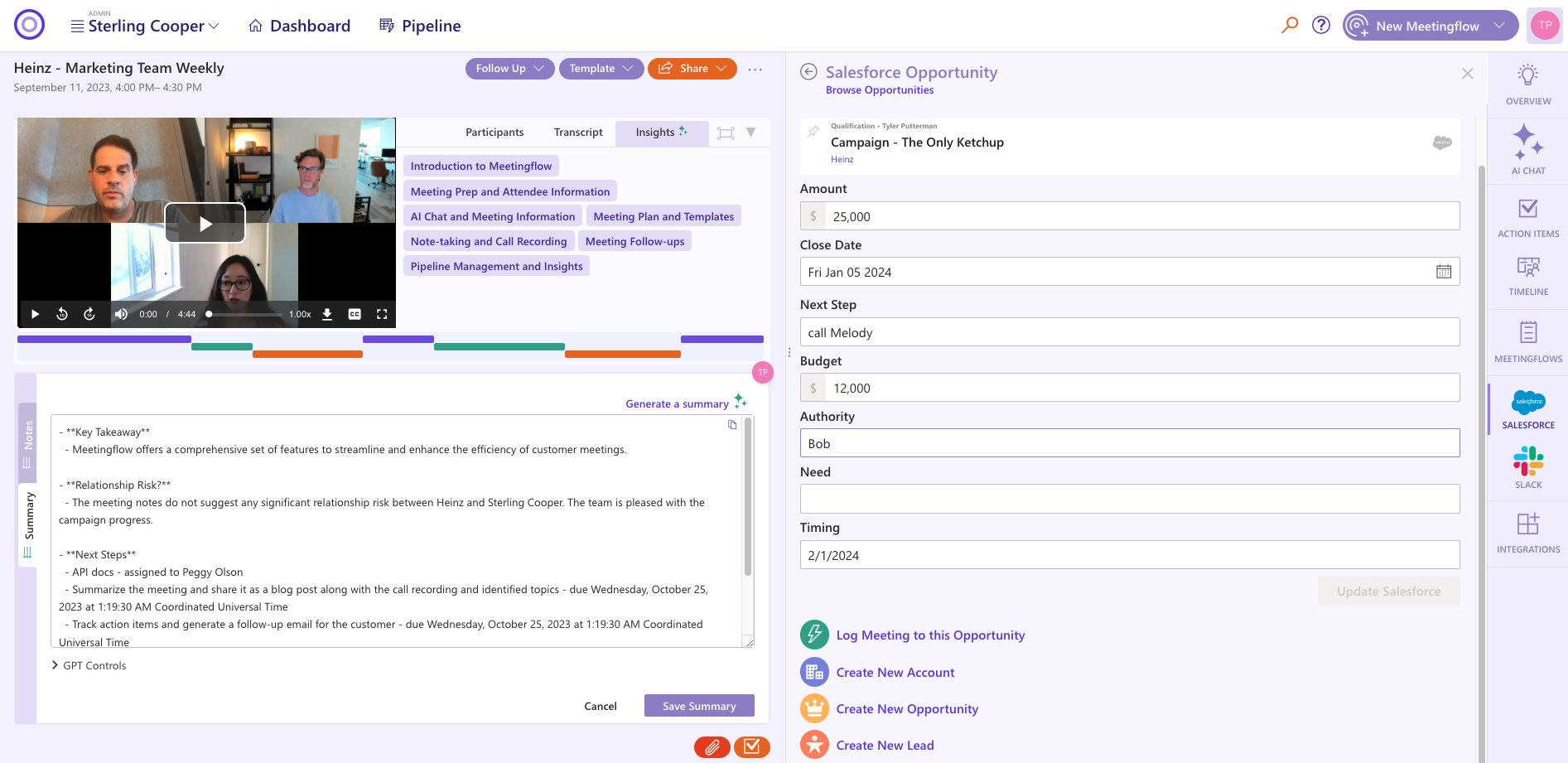Expand the video panel layout icon

pos(726,133)
